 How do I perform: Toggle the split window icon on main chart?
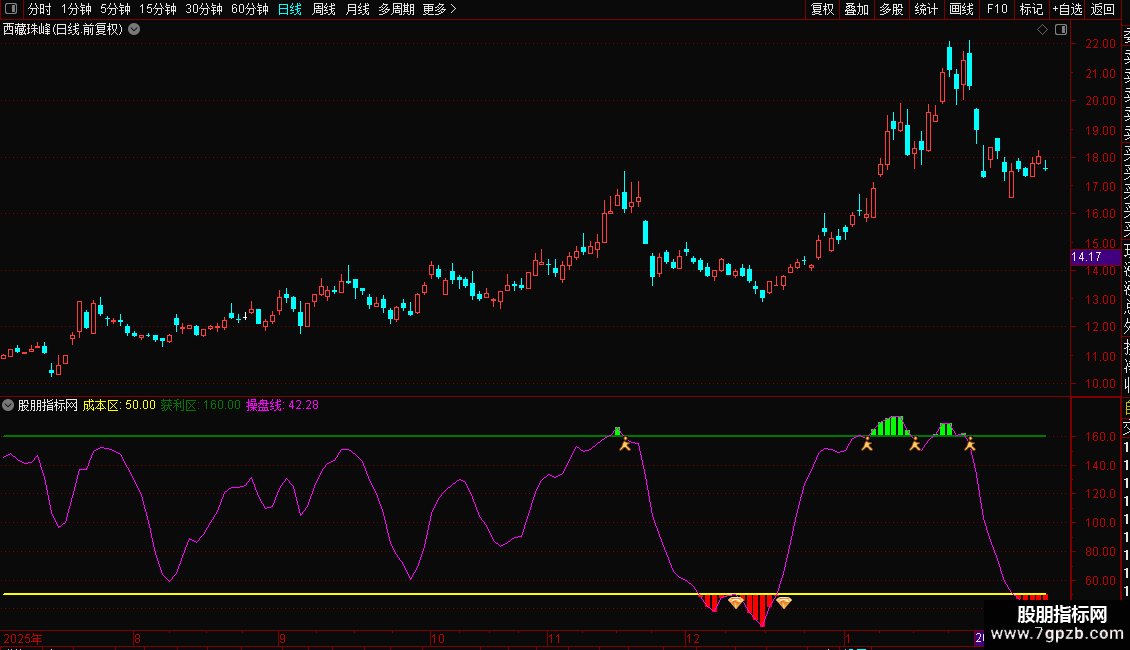[1061, 29]
